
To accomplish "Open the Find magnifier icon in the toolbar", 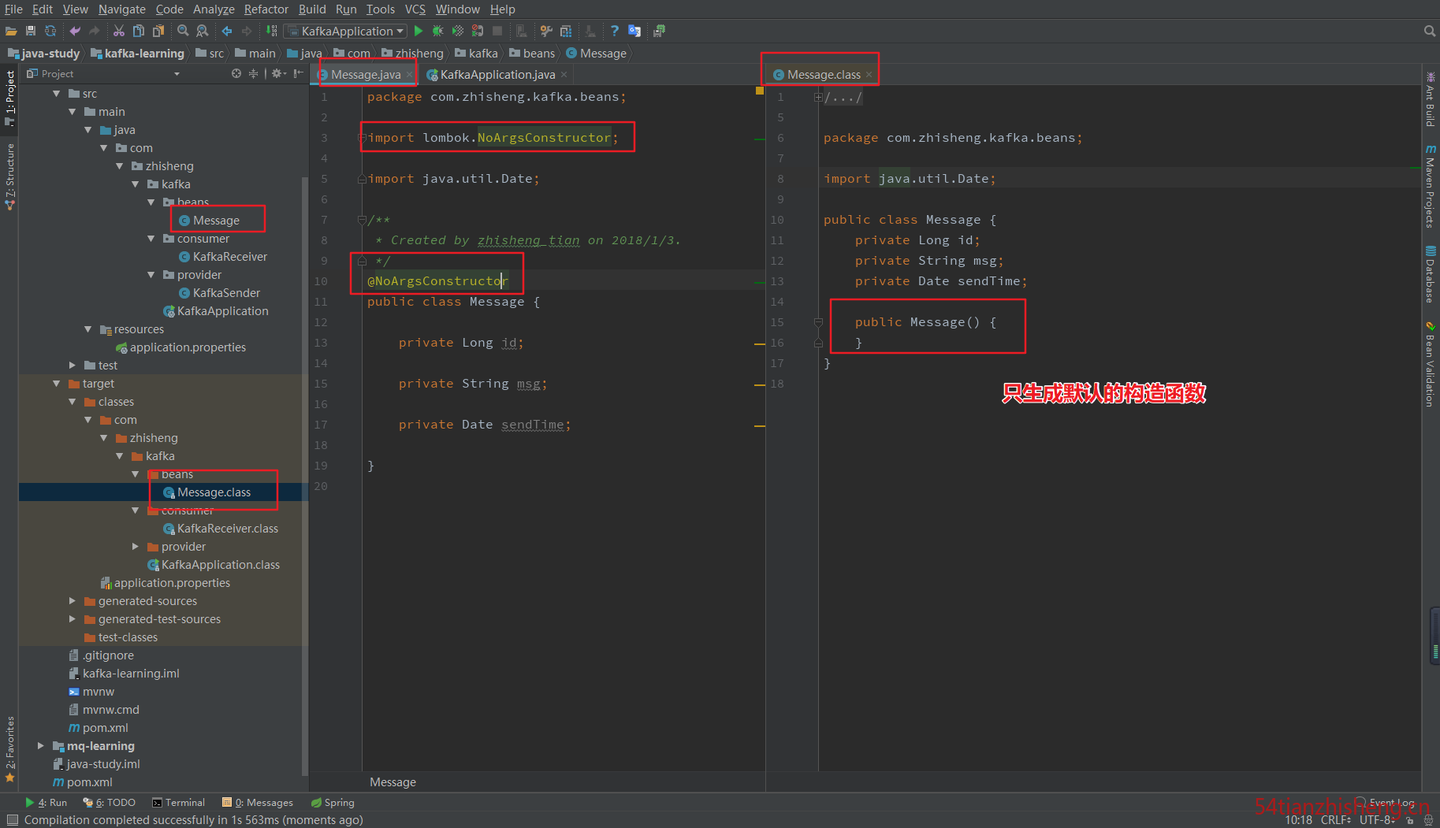I will click(183, 31).
